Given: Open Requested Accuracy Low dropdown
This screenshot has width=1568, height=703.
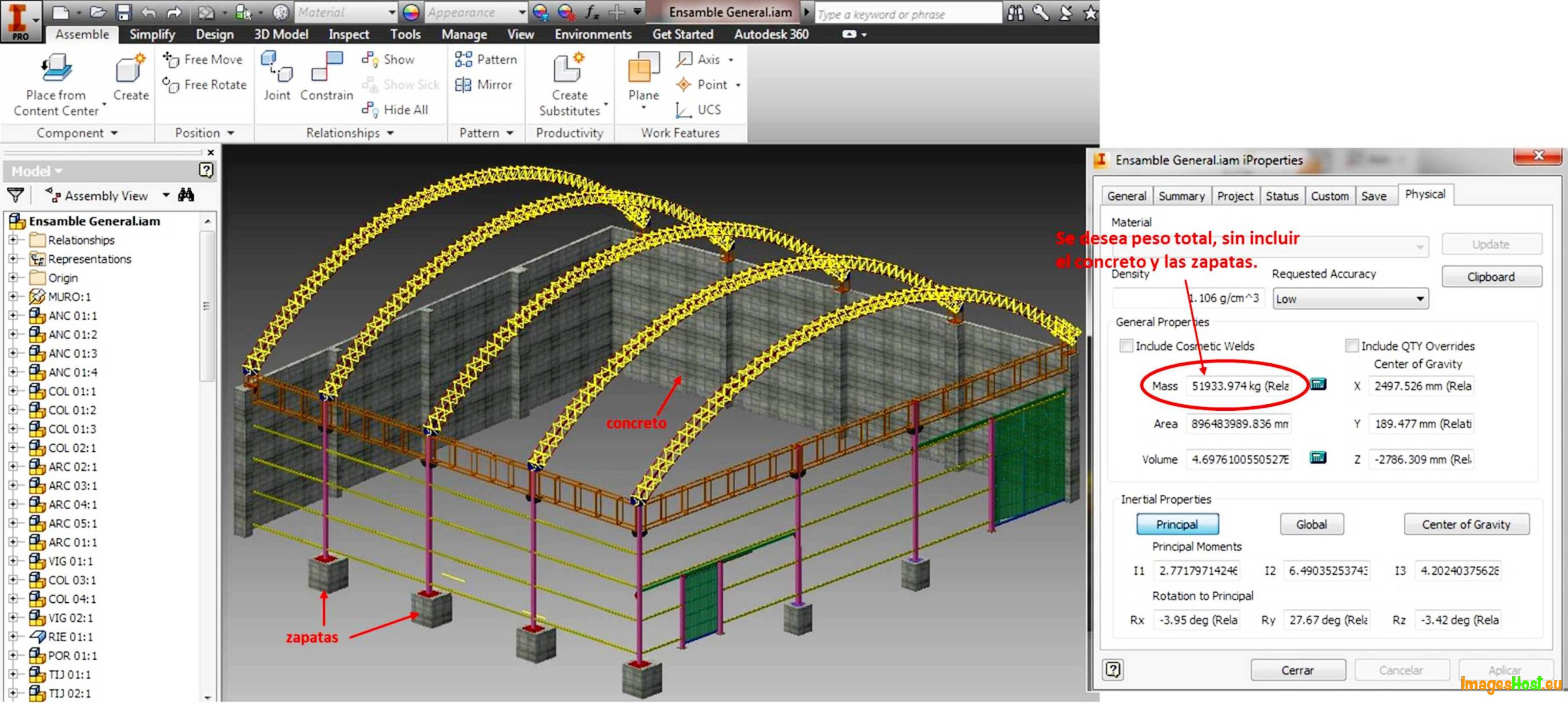Looking at the screenshot, I should (x=1351, y=299).
